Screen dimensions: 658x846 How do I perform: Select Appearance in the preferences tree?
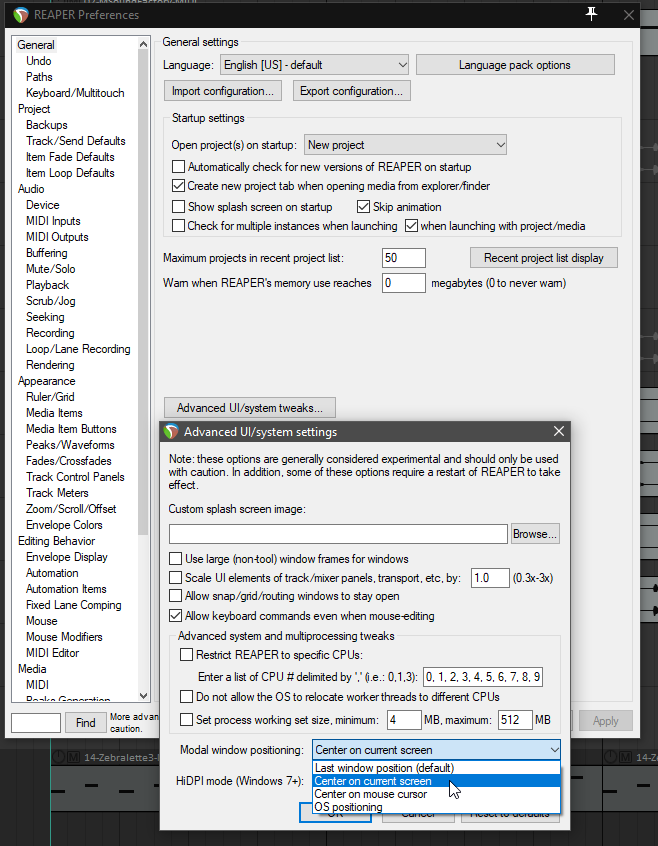coord(46,381)
